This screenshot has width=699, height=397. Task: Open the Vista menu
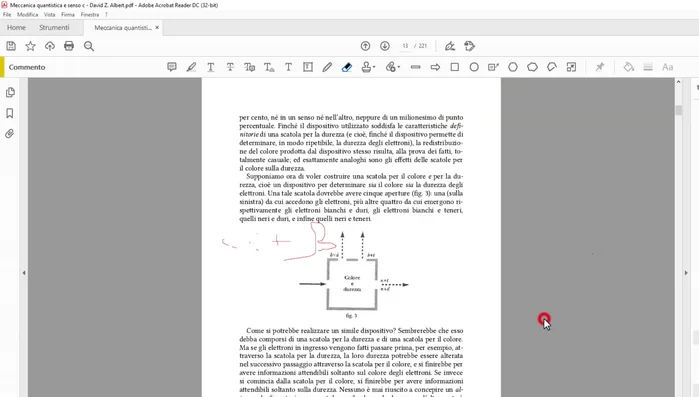point(49,14)
